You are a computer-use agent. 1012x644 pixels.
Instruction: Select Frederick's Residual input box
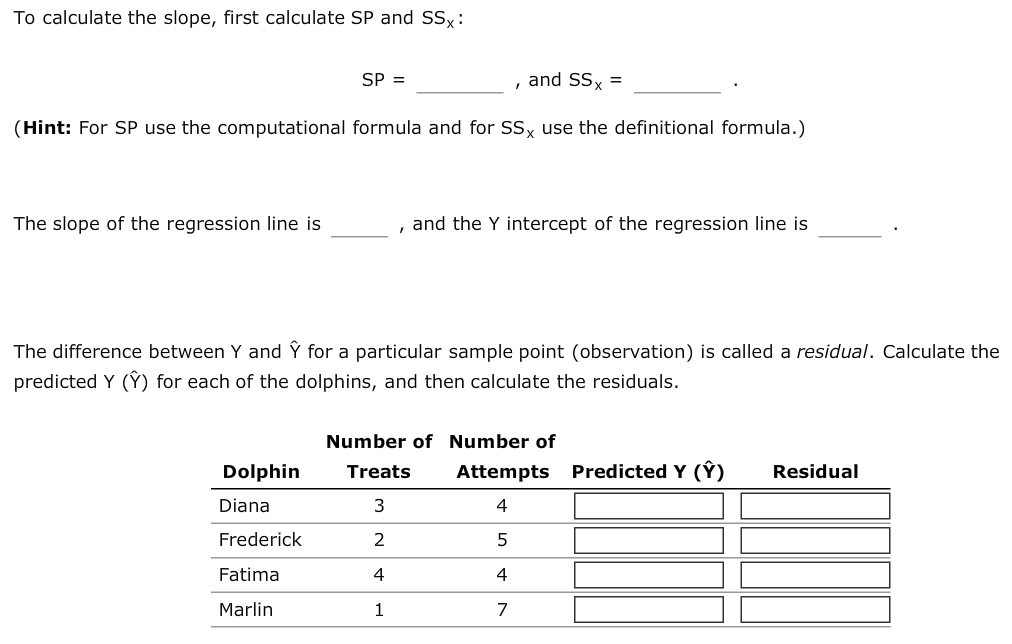(814, 540)
